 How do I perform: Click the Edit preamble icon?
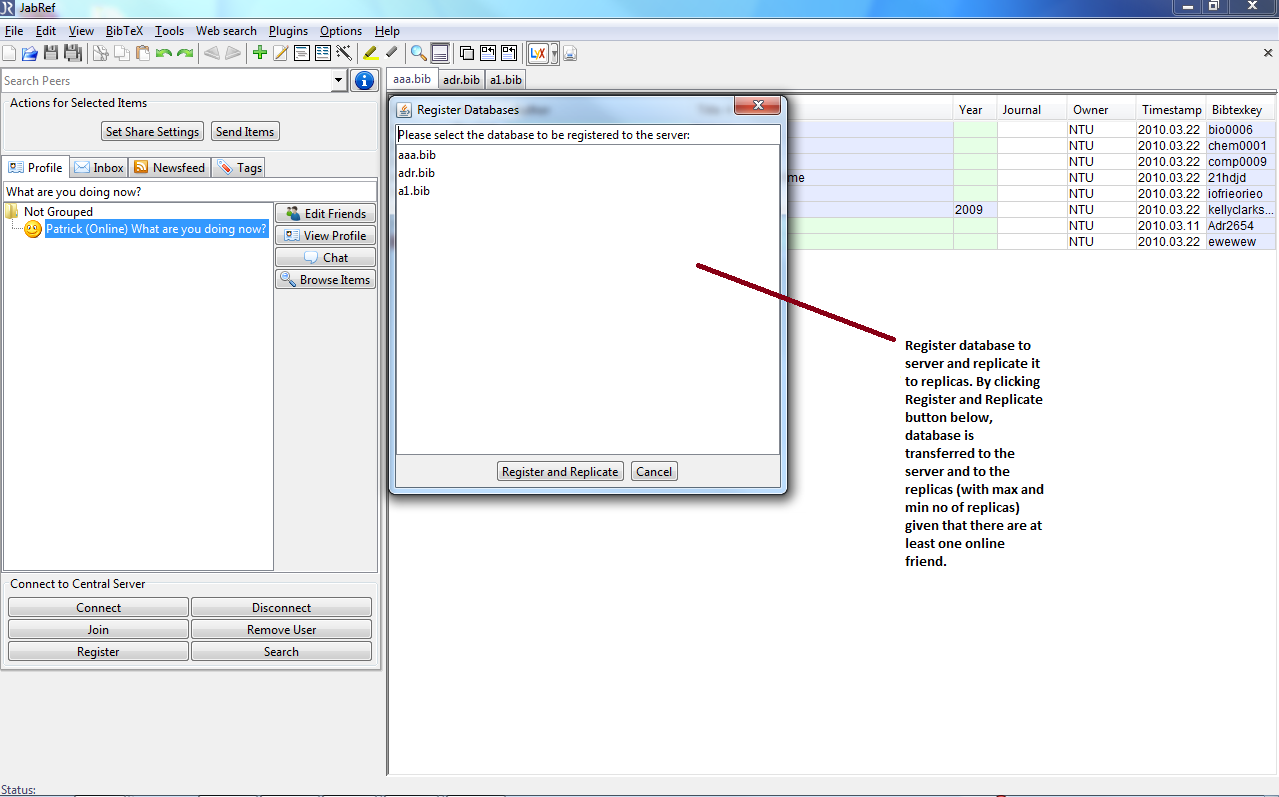click(302, 53)
